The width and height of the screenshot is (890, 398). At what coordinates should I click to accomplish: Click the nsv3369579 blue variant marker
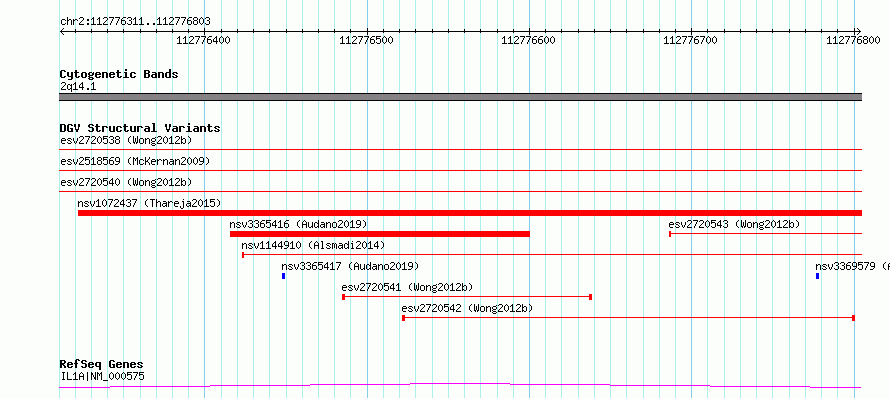coord(817,276)
